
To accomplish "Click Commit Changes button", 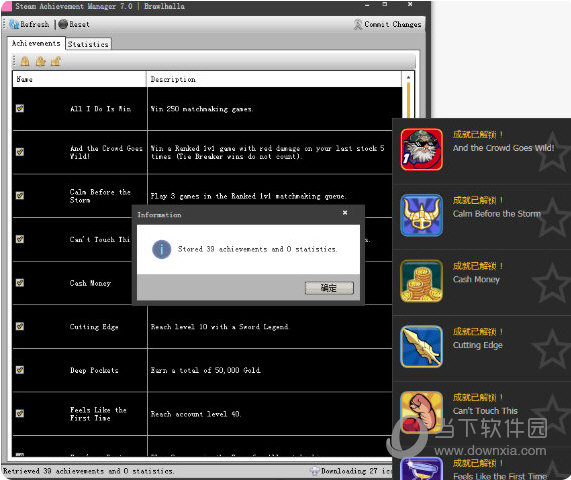I will coord(387,24).
